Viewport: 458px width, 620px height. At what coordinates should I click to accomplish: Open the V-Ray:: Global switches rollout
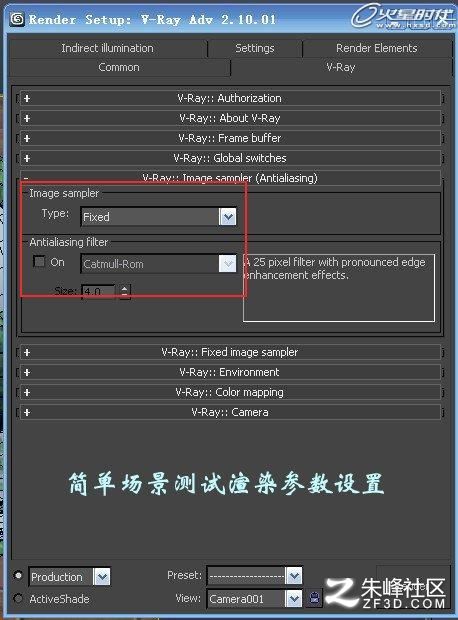click(x=230, y=158)
